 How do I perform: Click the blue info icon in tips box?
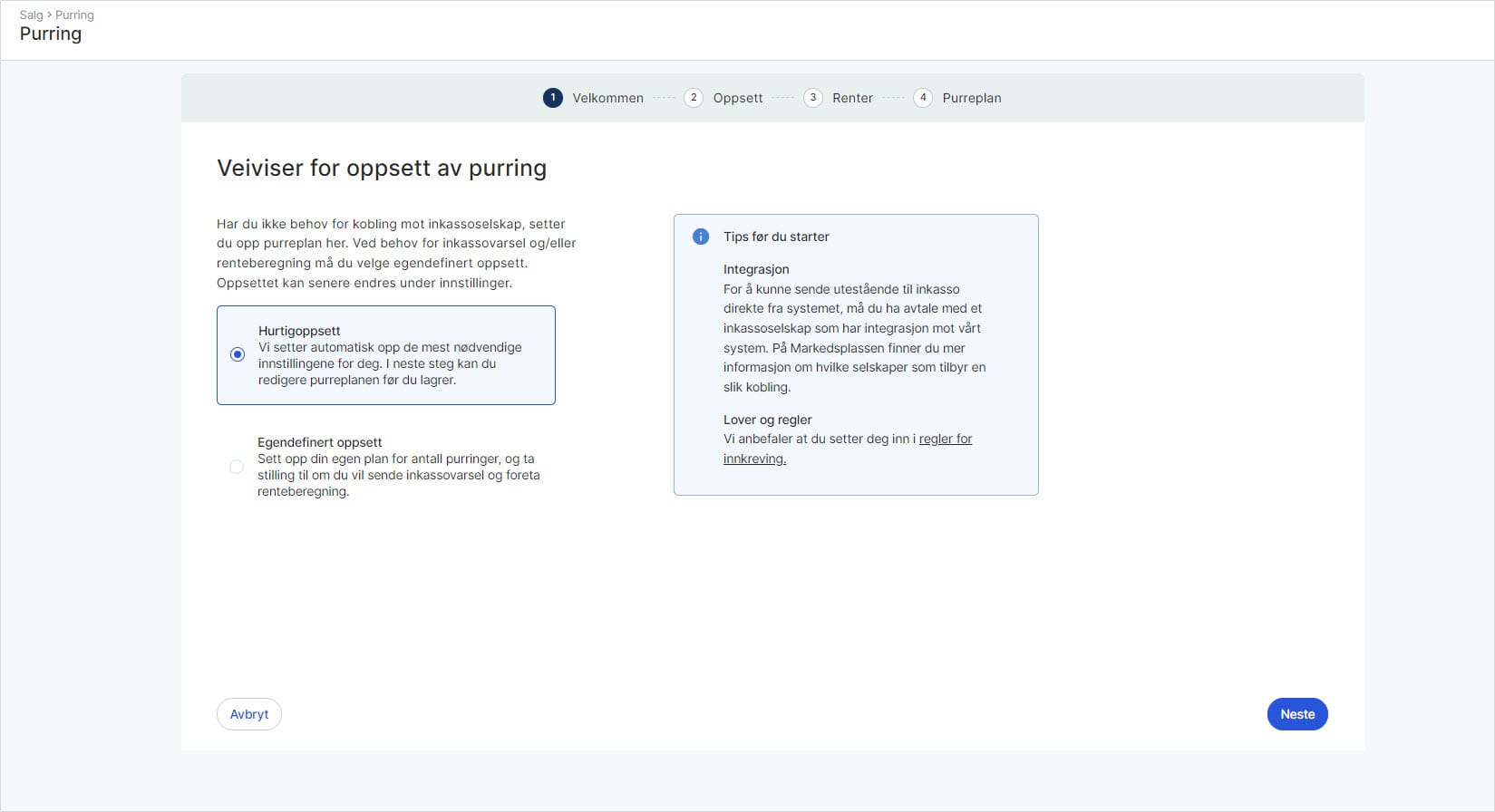coord(701,237)
